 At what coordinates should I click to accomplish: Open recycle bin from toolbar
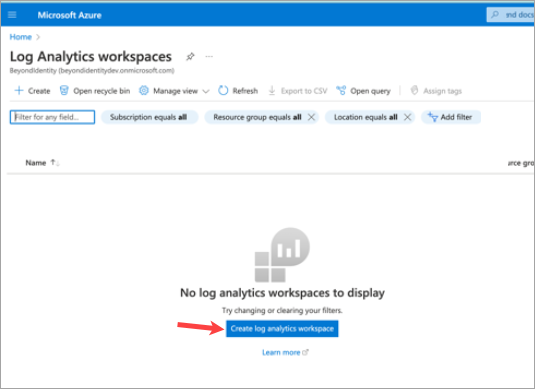95,91
